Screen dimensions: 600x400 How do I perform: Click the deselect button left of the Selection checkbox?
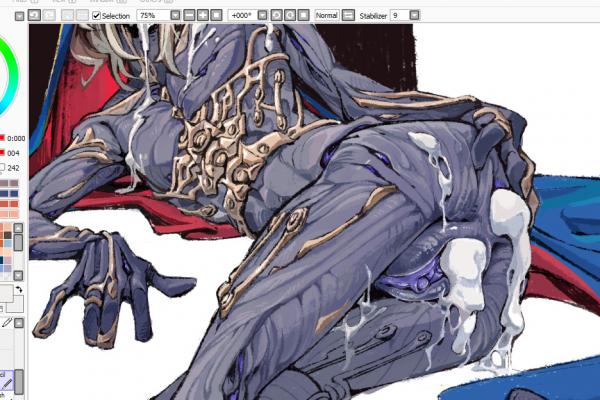(x=68, y=15)
